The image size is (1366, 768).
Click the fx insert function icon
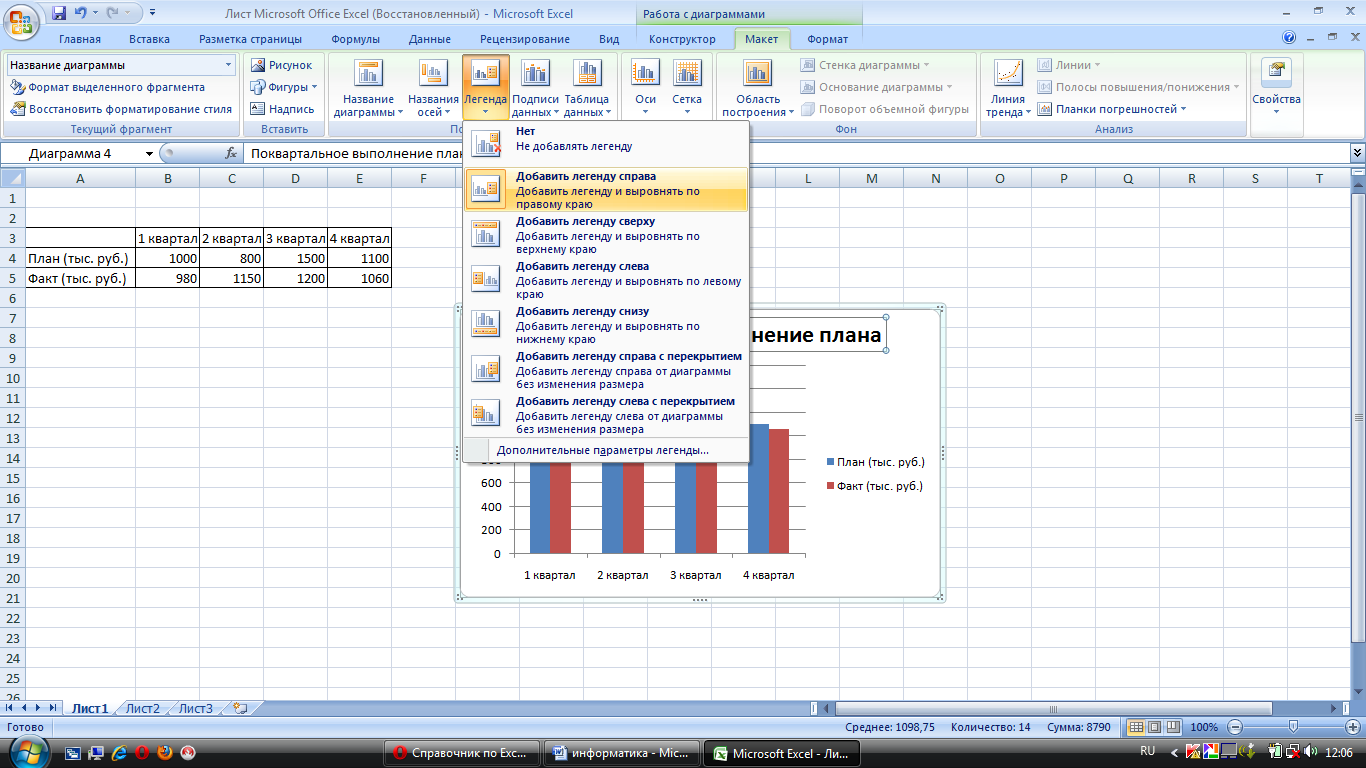[x=231, y=154]
